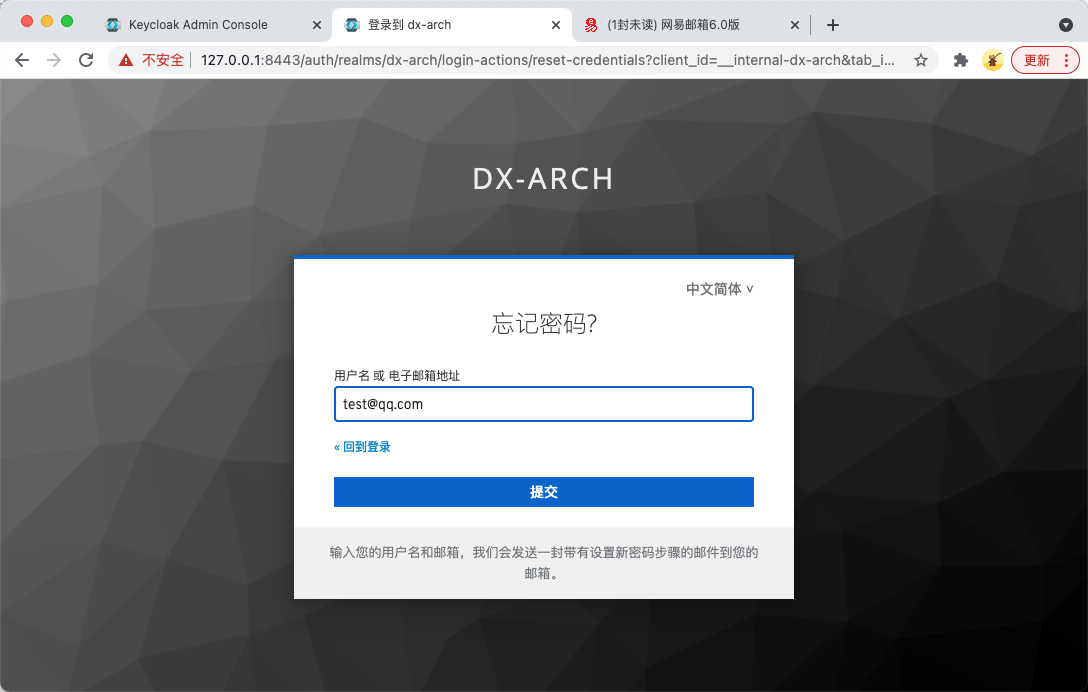
Task: Click the red macOS close window button
Action: (x=27, y=22)
